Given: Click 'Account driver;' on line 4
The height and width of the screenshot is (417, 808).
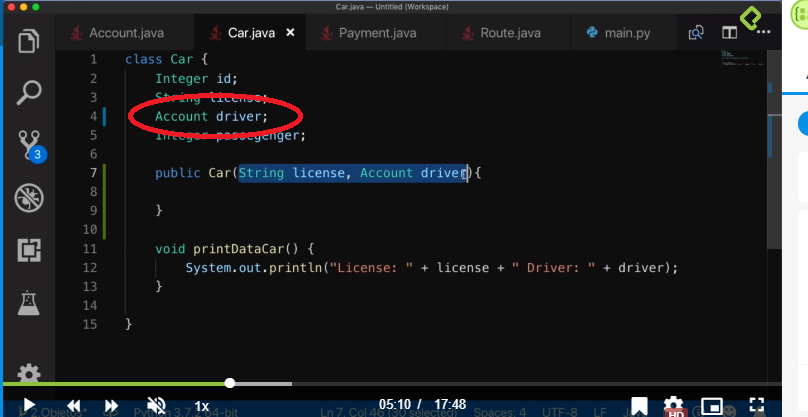Looking at the screenshot, I should 212,116.
